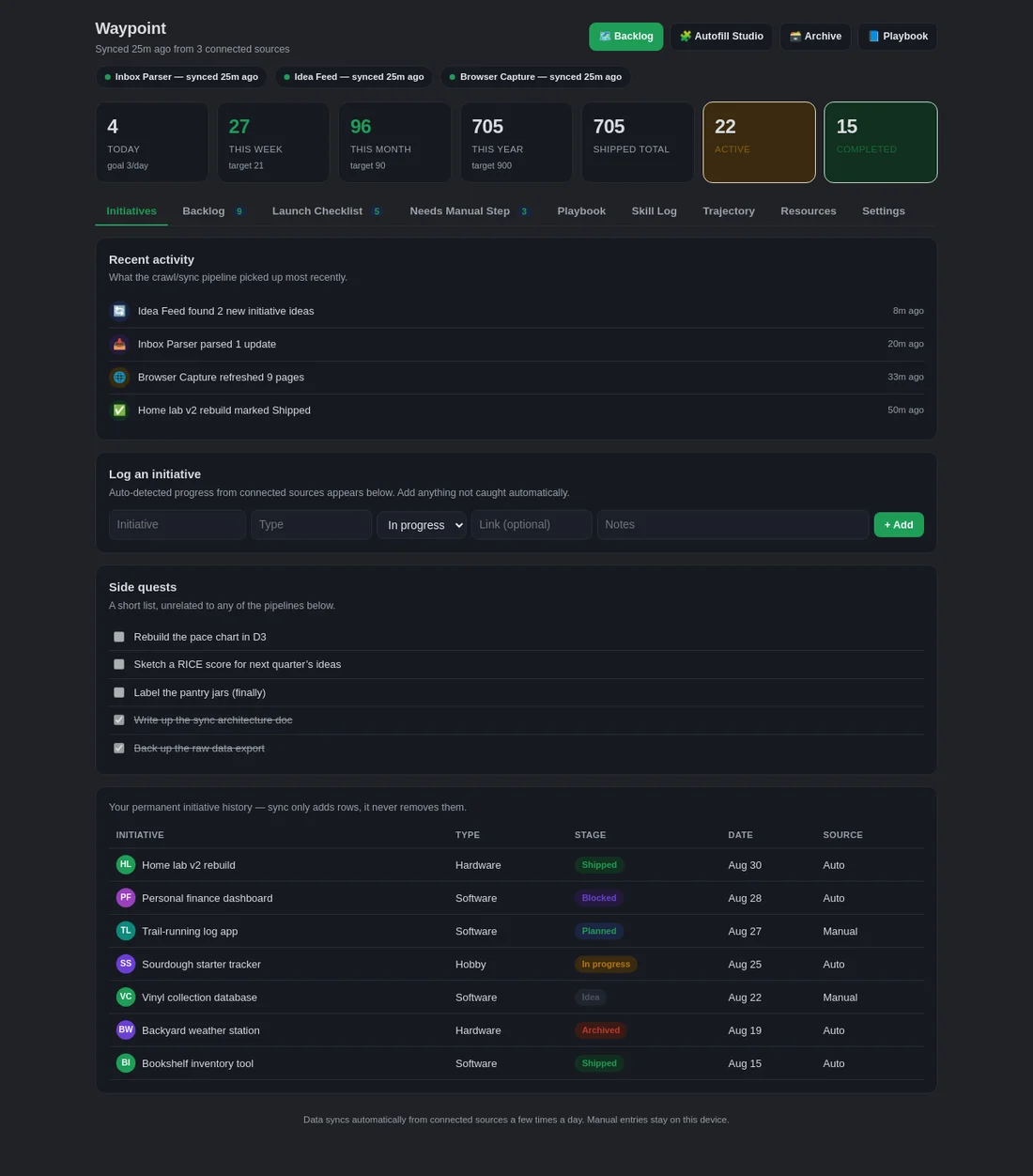
Task: Click the Active 22 stat card
Action: pyautogui.click(x=760, y=142)
